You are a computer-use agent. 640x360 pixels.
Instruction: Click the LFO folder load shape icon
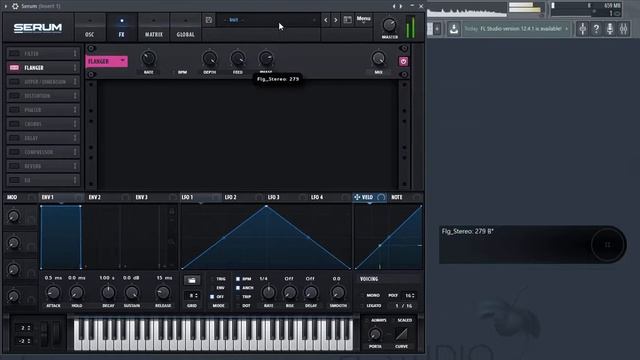(x=192, y=280)
